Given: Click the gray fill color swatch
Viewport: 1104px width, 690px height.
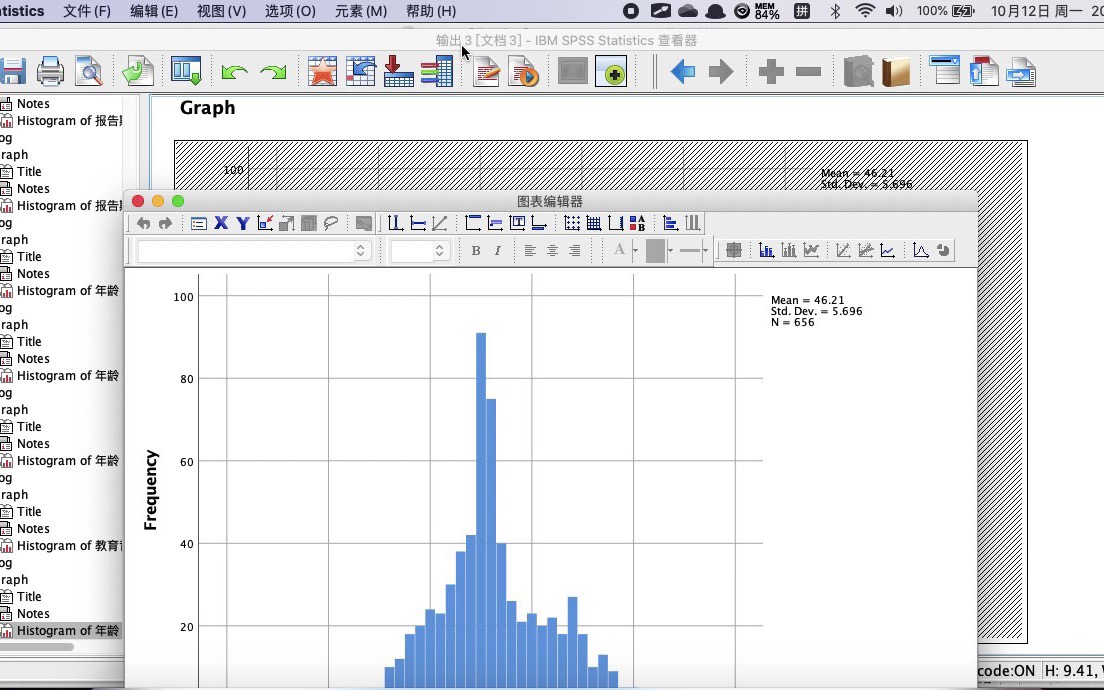Looking at the screenshot, I should click(656, 251).
